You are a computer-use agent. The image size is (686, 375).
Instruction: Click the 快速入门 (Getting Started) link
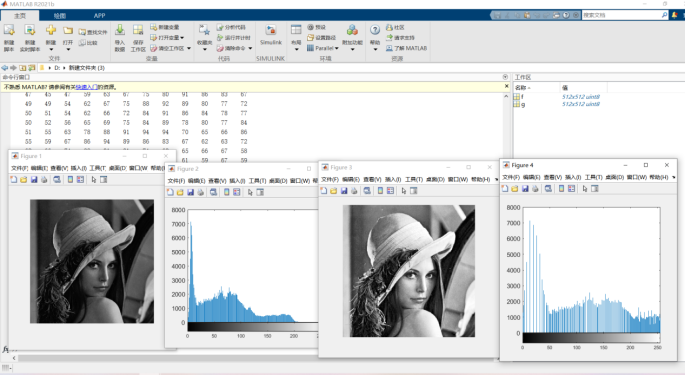[86, 87]
